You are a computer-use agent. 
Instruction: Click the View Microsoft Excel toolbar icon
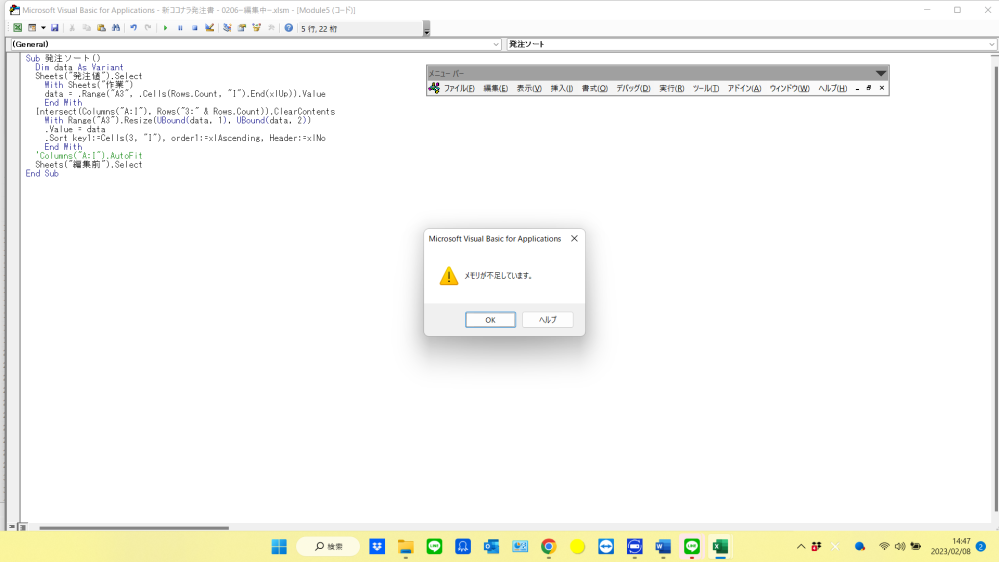tap(17, 28)
